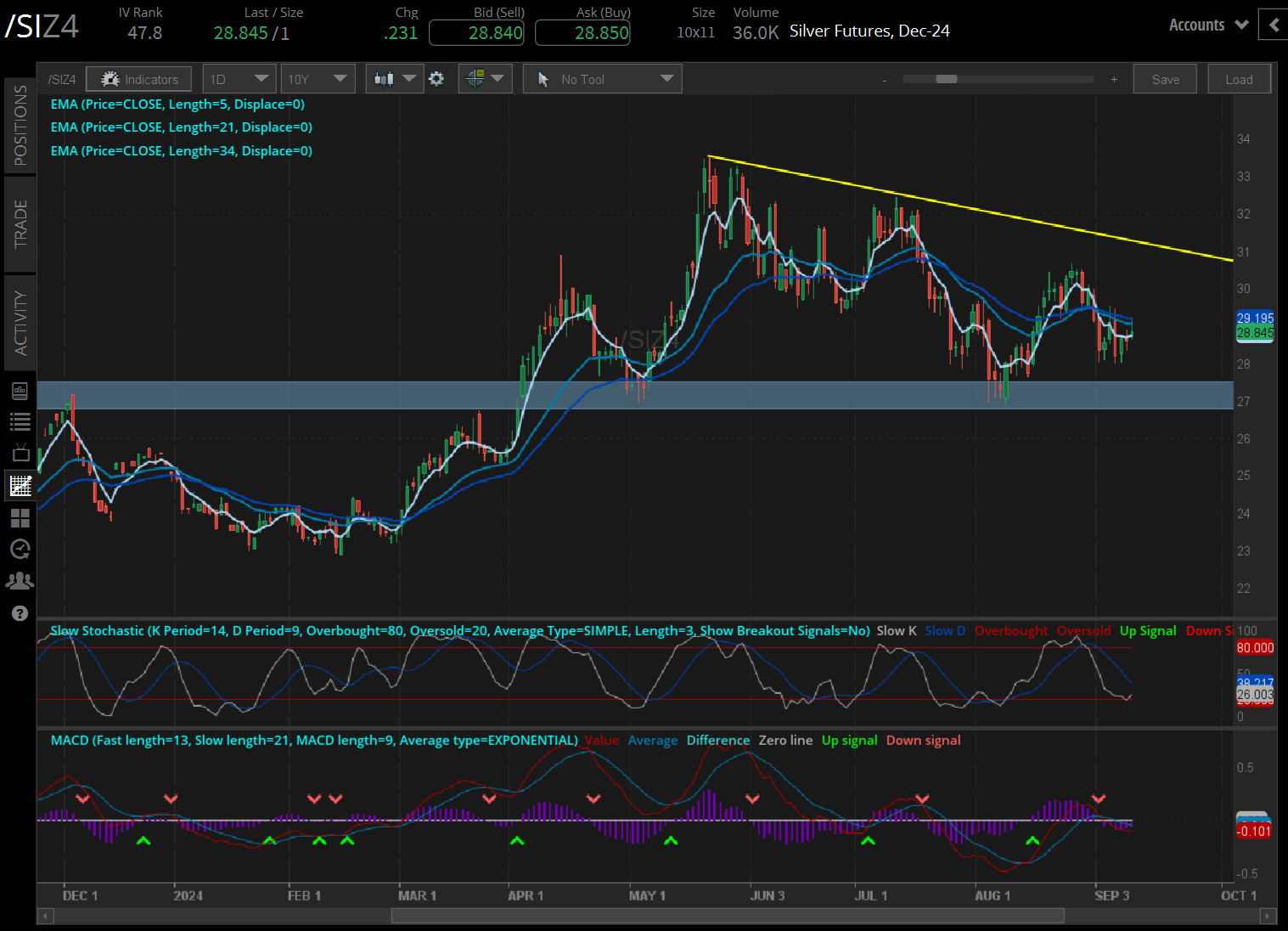Open the help question mark icon
This screenshot has height=931, width=1288.
pyautogui.click(x=20, y=613)
